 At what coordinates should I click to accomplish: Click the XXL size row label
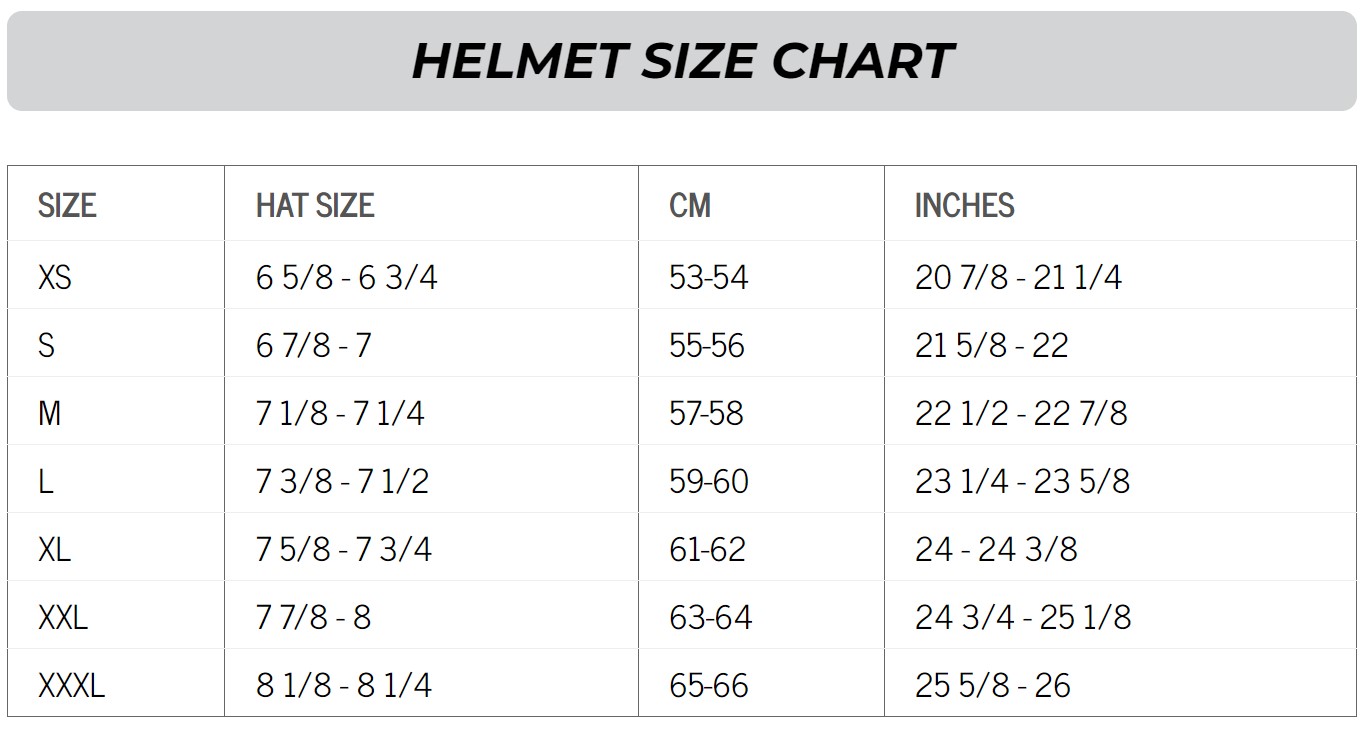[63, 617]
